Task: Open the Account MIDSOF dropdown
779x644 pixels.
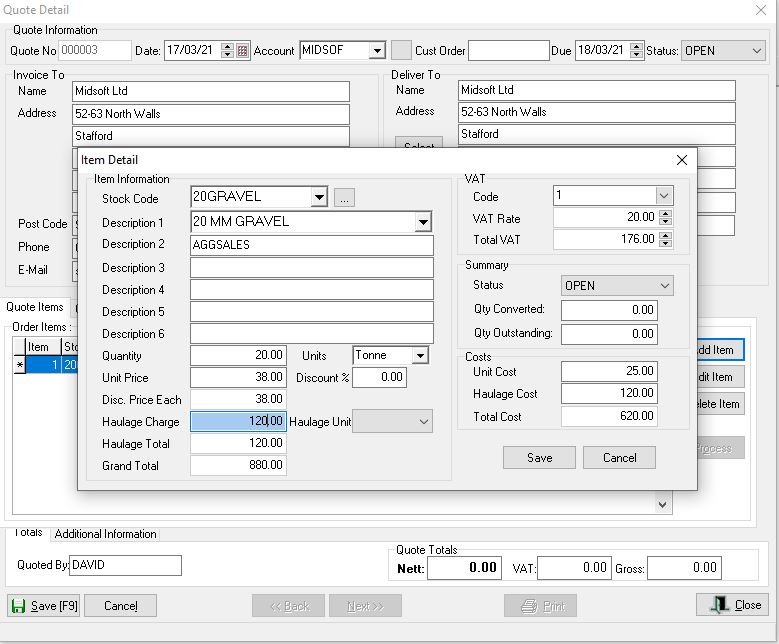Action: tap(377, 51)
